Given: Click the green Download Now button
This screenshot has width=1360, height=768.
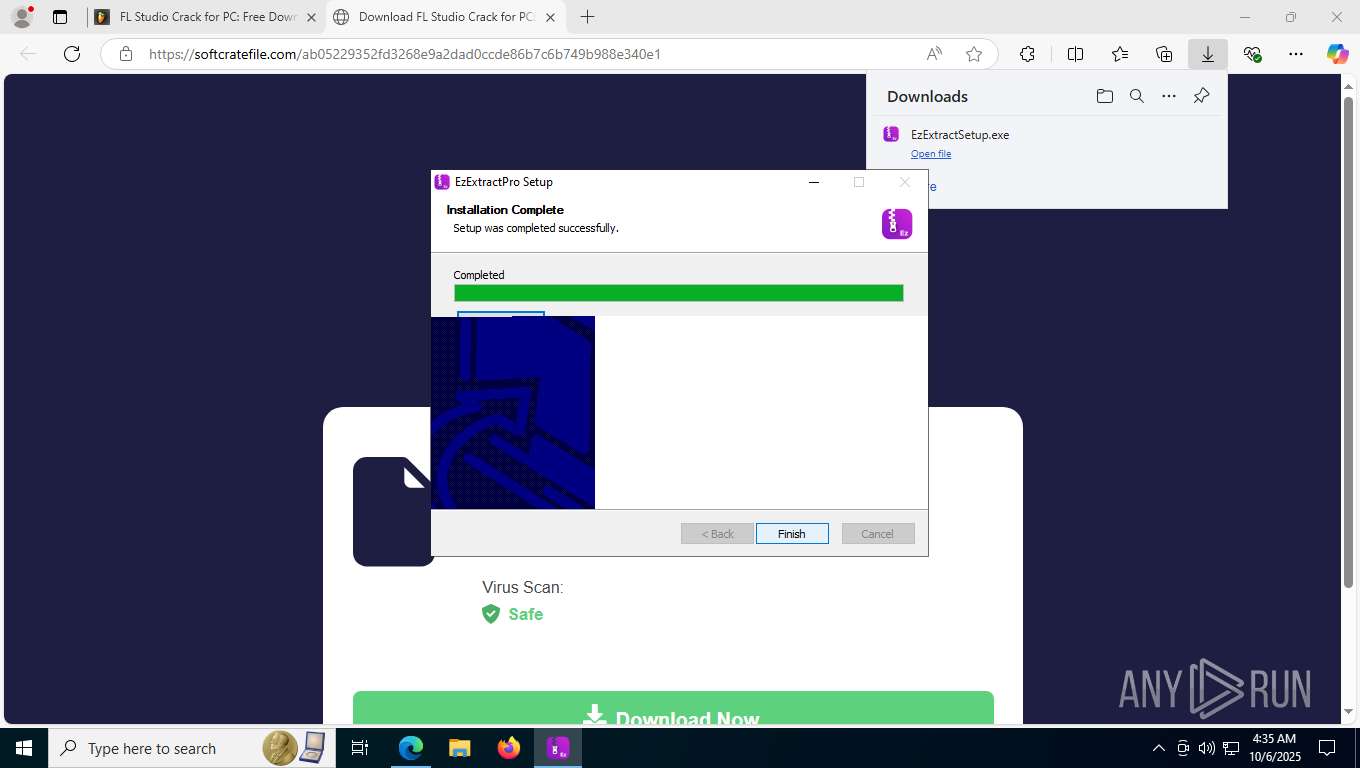Looking at the screenshot, I should click(673, 708).
